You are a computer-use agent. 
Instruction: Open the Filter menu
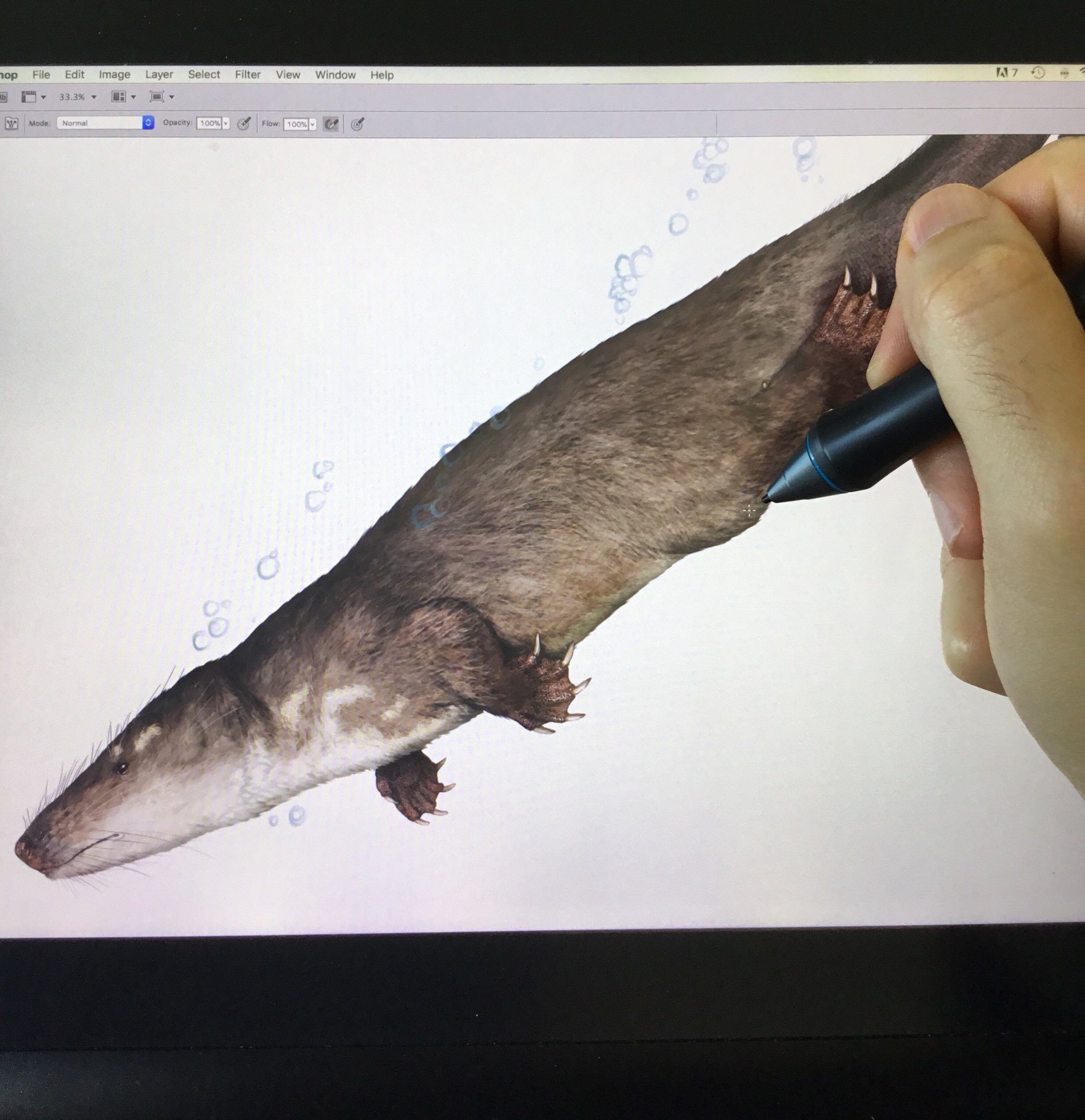(x=248, y=75)
